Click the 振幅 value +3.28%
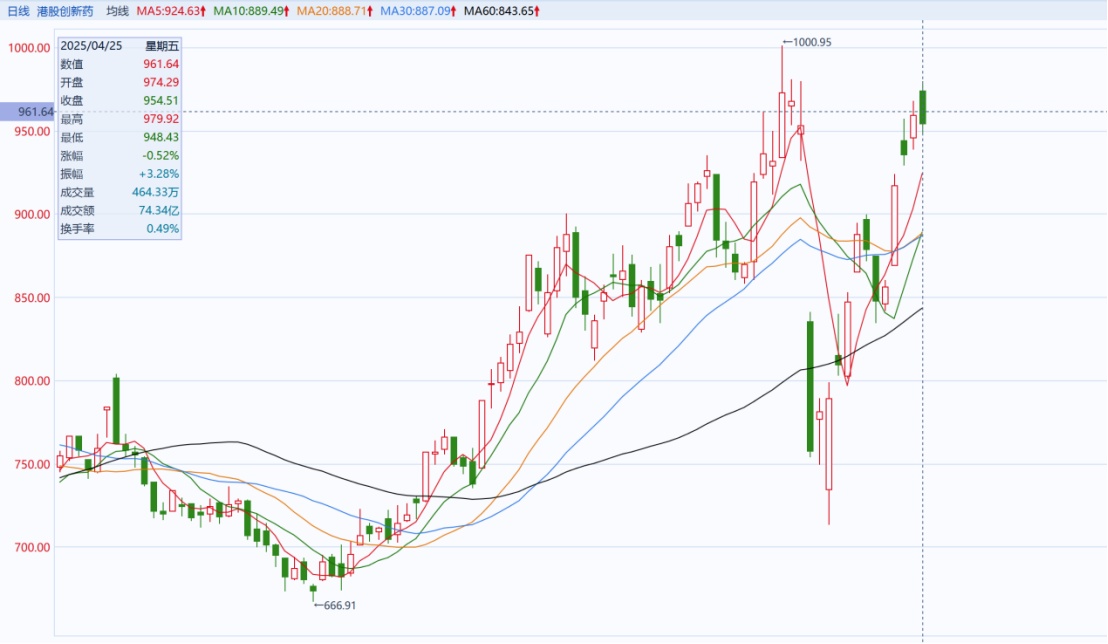This screenshot has width=1108, height=644. 159,174
